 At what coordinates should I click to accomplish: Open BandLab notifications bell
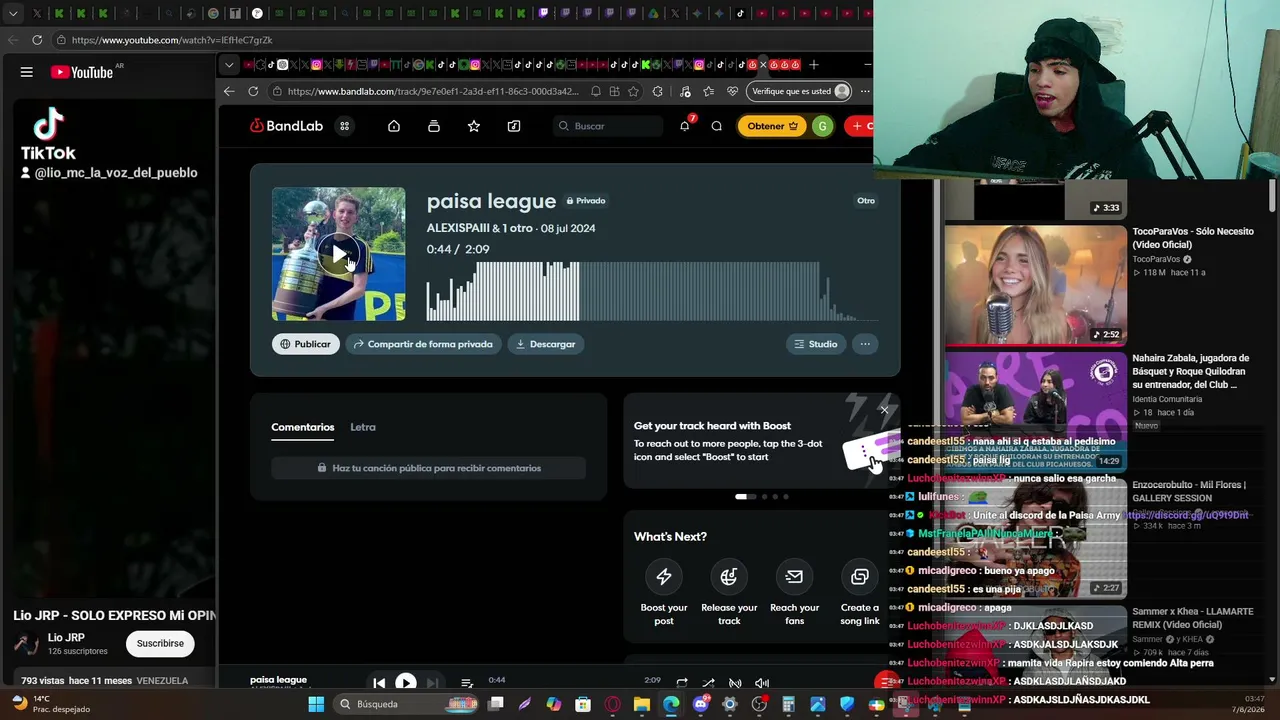(x=685, y=126)
